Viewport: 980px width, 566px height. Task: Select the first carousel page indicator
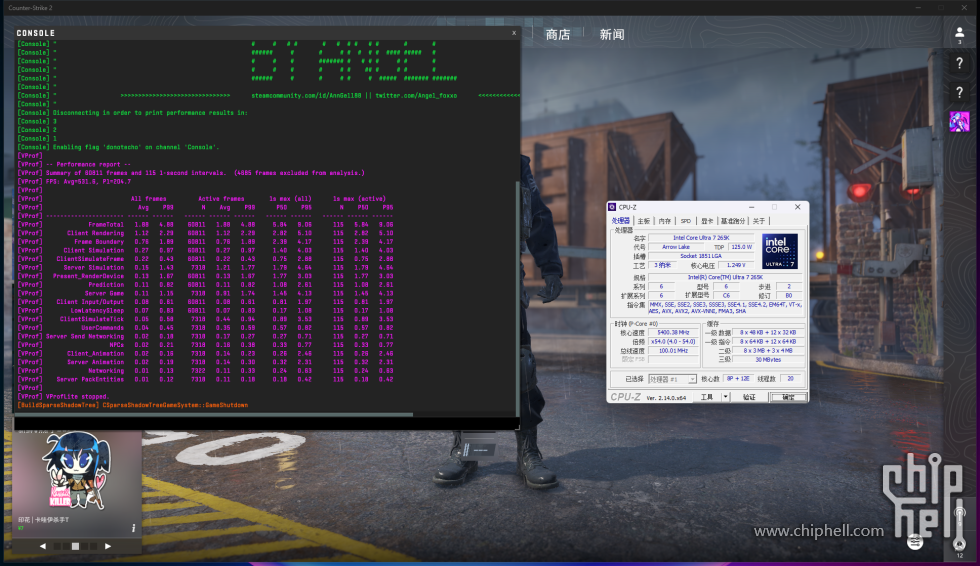pyautogui.click(x=57, y=546)
